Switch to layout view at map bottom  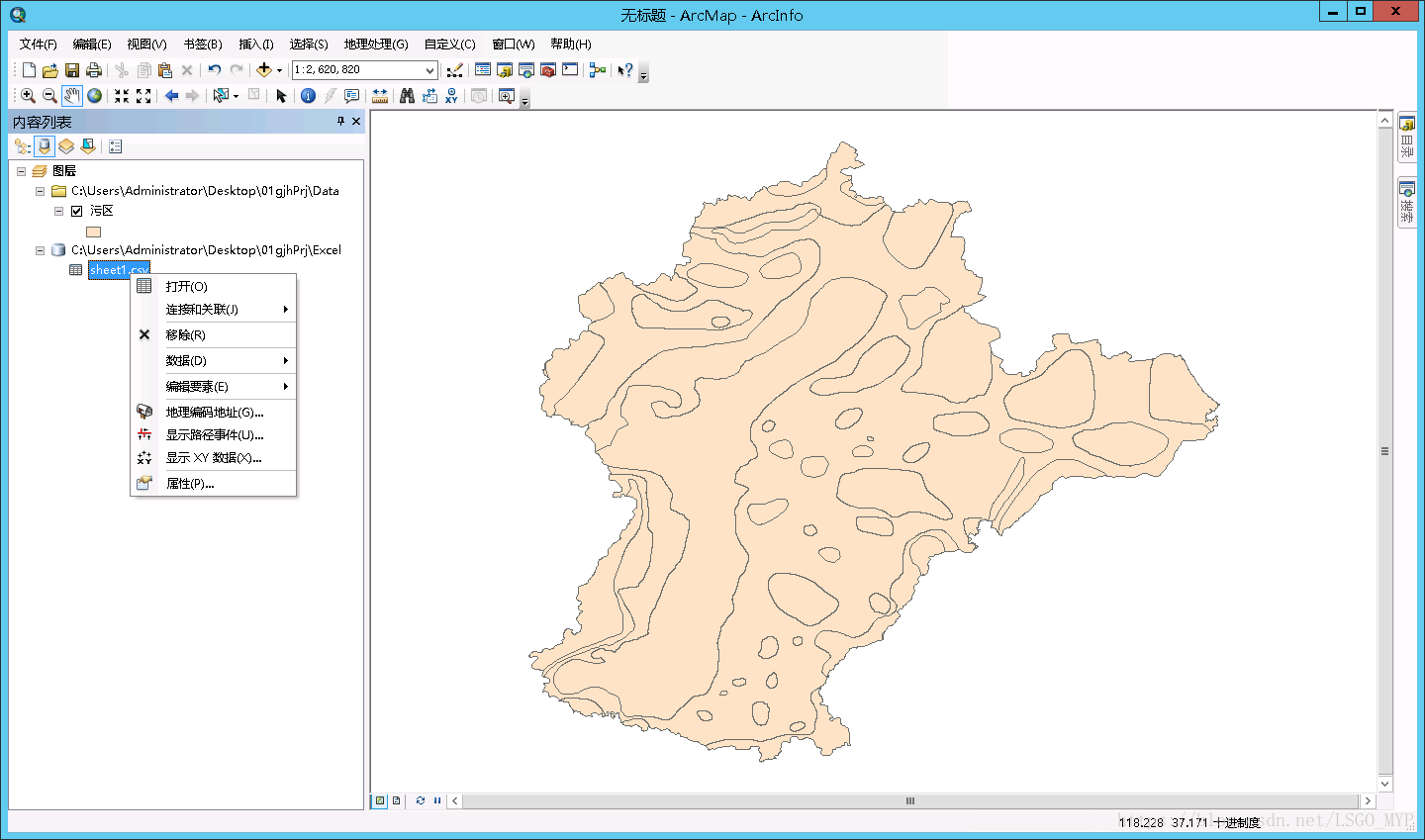pyautogui.click(x=396, y=800)
